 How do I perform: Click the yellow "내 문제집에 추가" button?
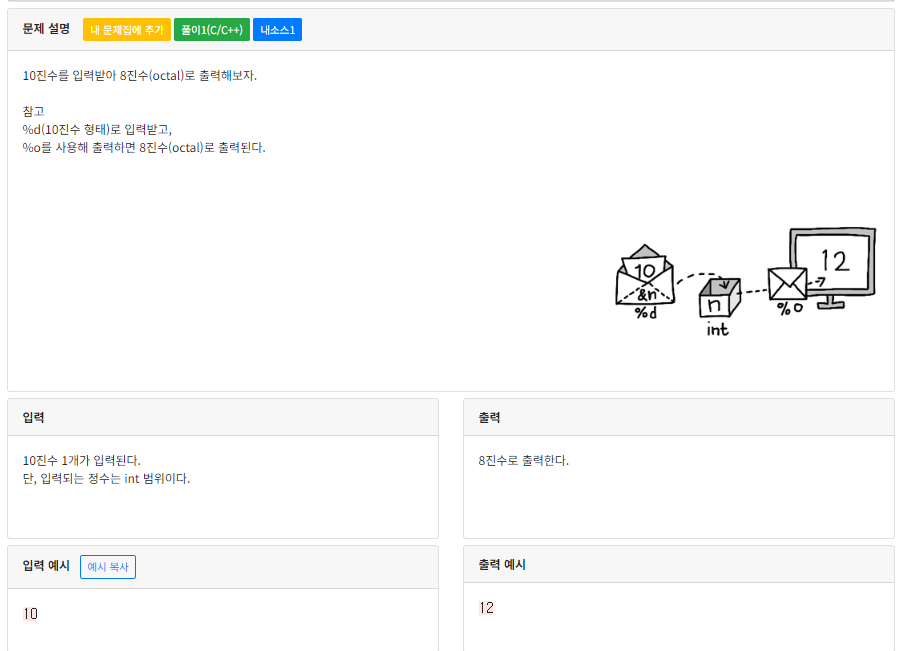[125, 30]
